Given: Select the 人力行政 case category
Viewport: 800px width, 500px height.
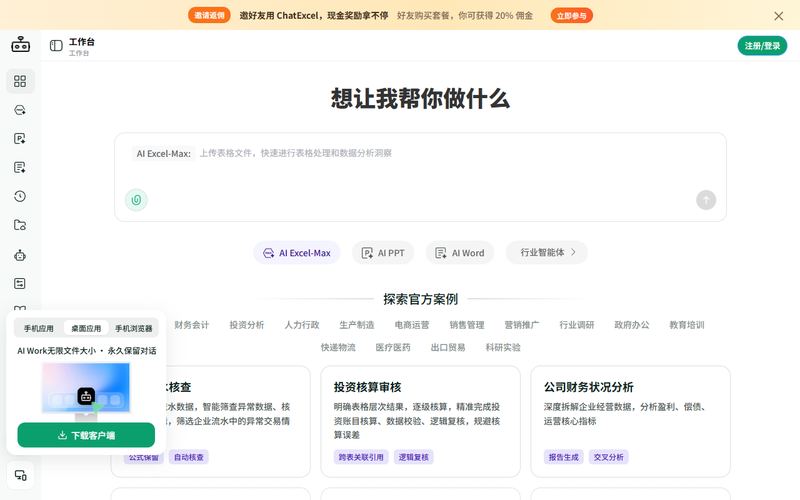Looking at the screenshot, I should (302, 325).
